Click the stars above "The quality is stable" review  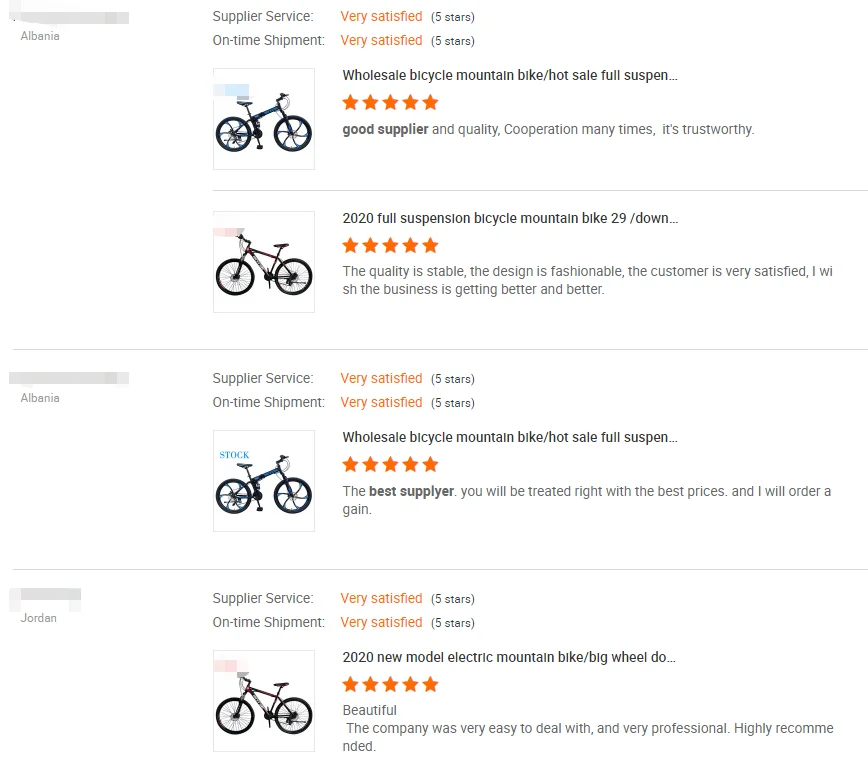tap(390, 245)
